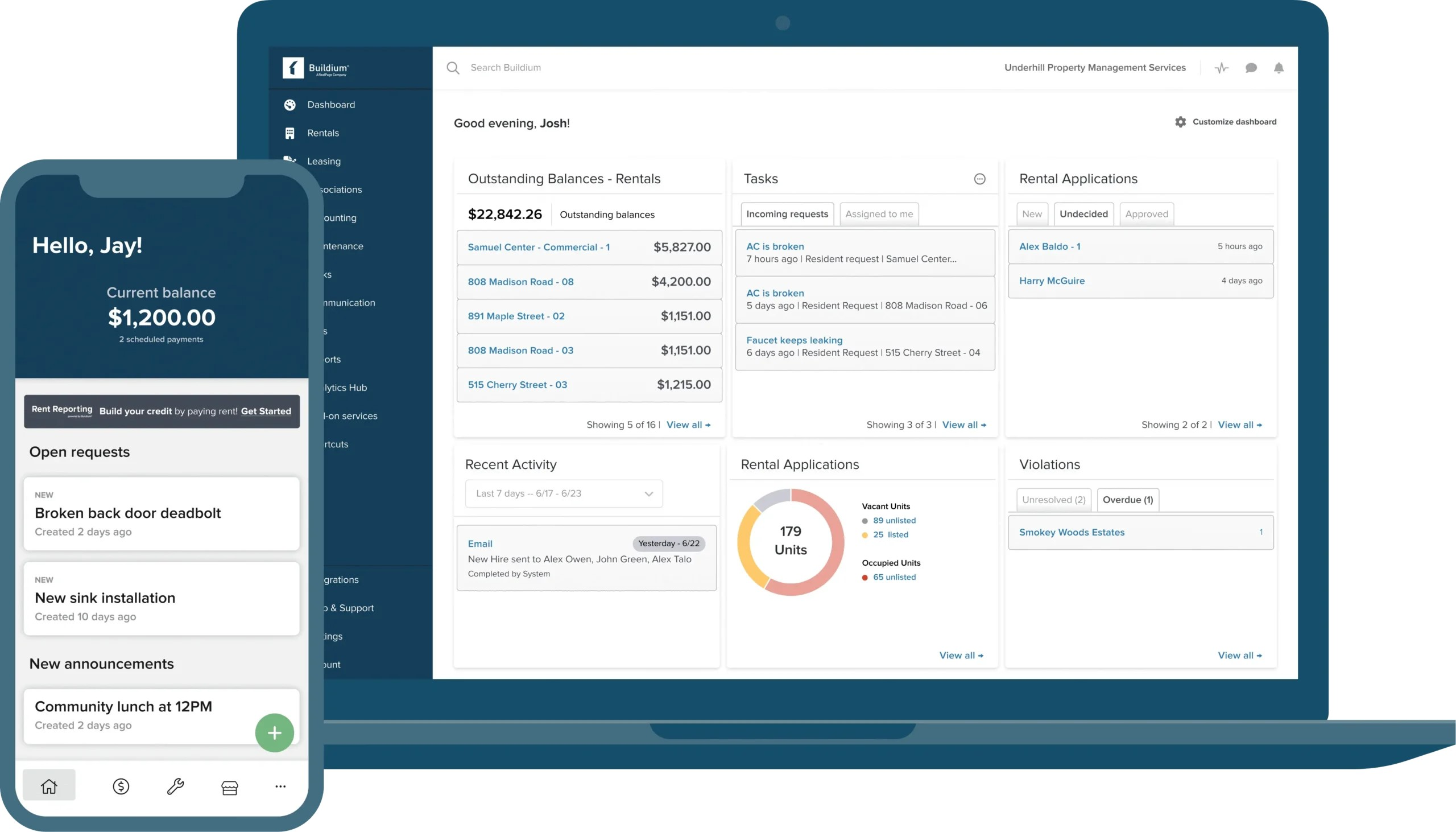Screen dimensions: 1456x832
Task: Open the mobile more options ellipsis menu
Action: tap(280, 786)
